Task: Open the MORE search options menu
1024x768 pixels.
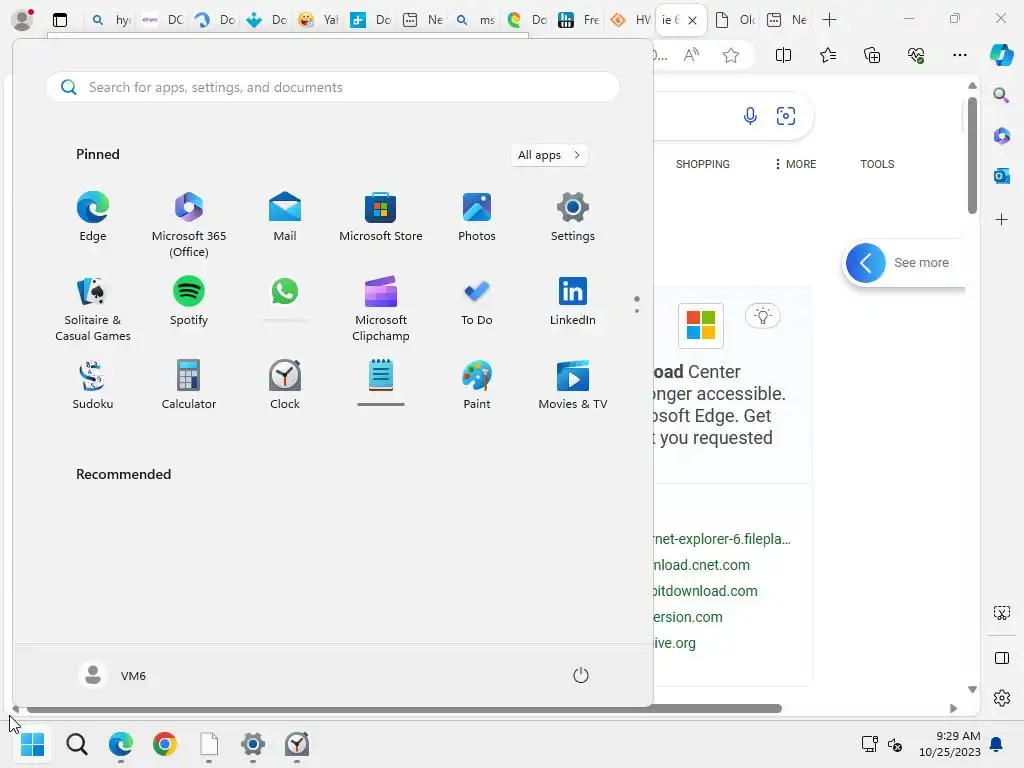Action: (795, 164)
